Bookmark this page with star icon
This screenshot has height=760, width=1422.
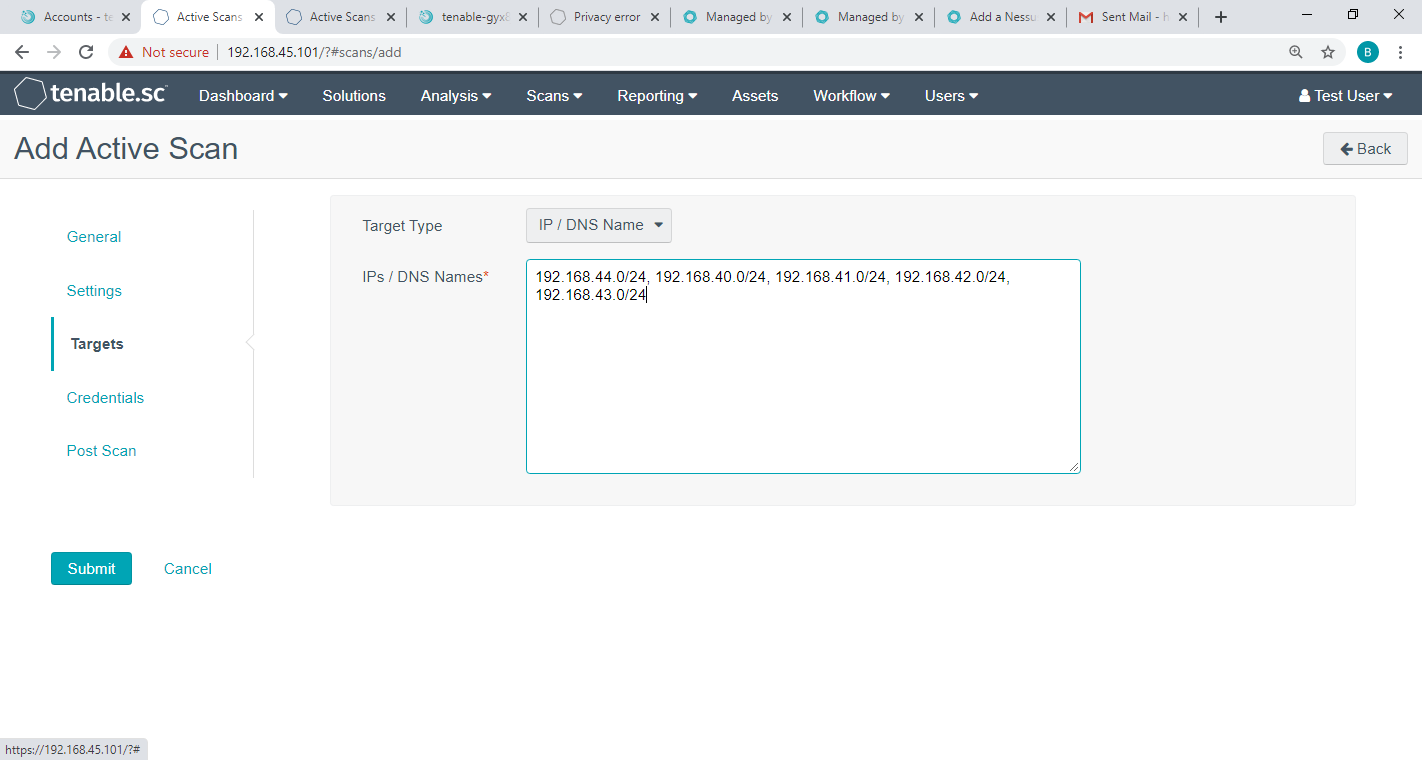(x=1328, y=52)
